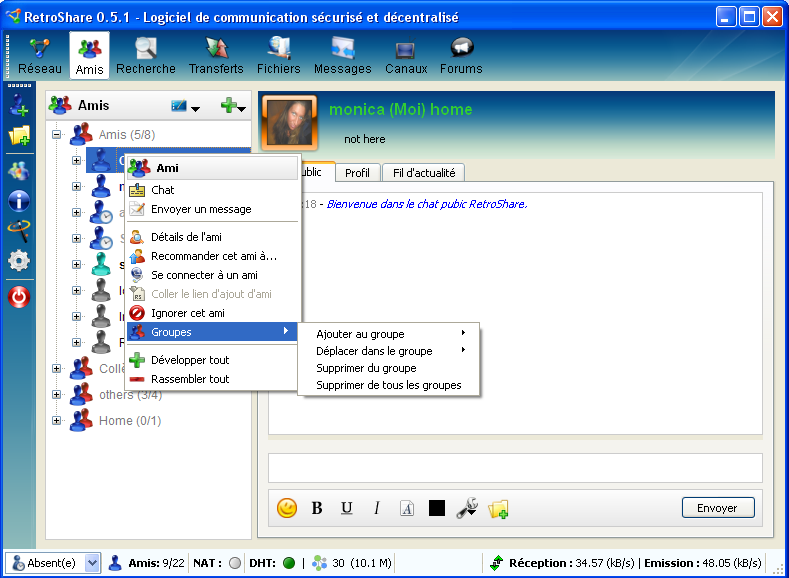The width and height of the screenshot is (789, 578).
Task: Click the green DHT status indicator
Action: point(289,563)
